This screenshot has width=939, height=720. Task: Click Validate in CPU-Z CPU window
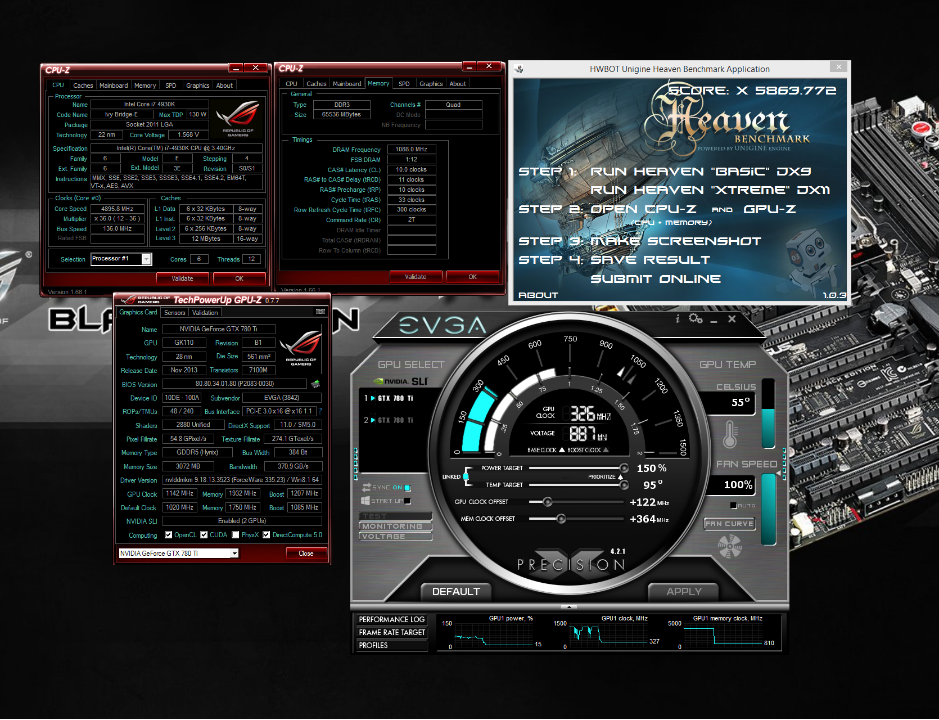coord(183,279)
